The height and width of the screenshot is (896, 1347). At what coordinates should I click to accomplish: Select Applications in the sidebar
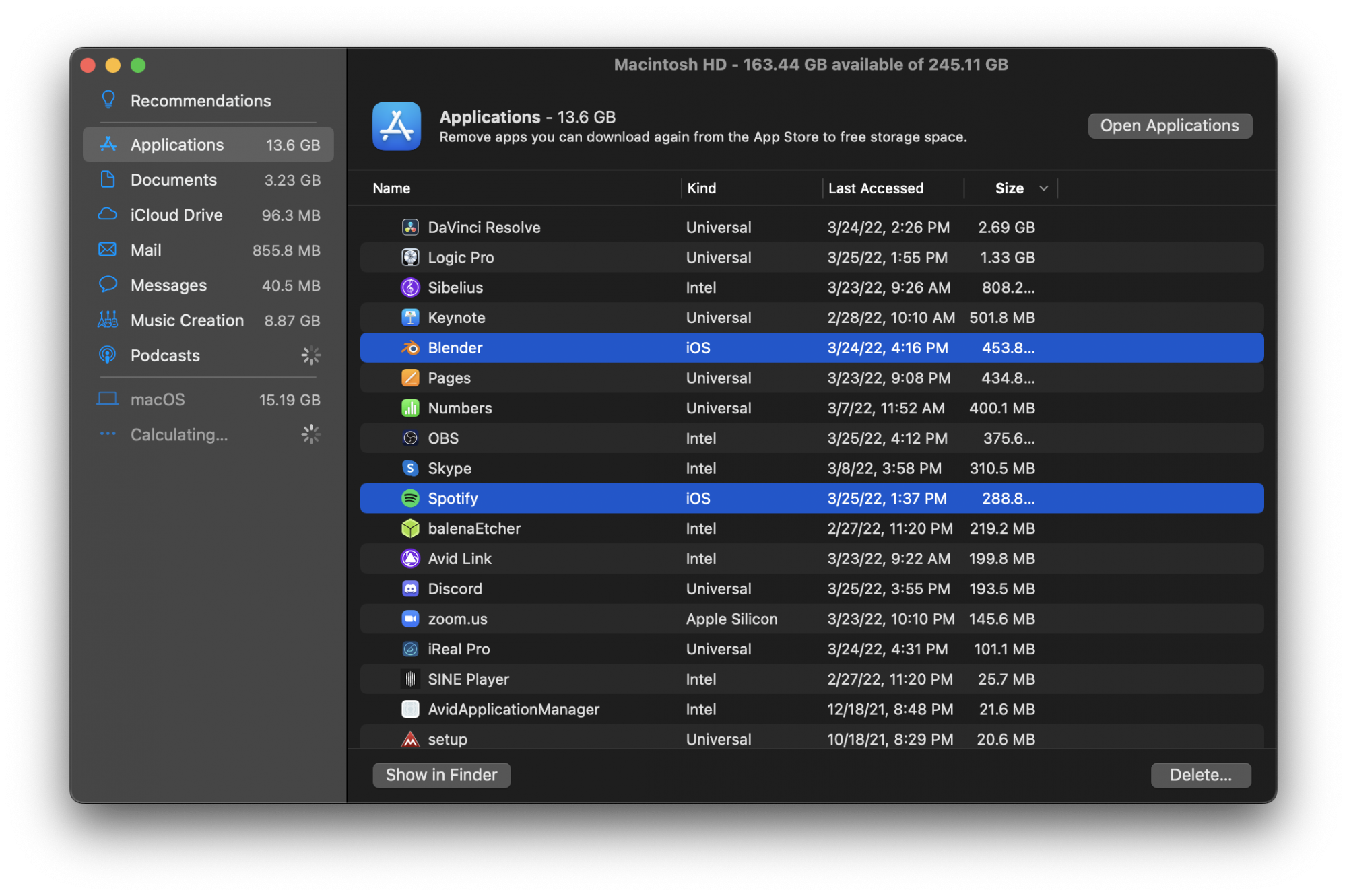click(208, 145)
